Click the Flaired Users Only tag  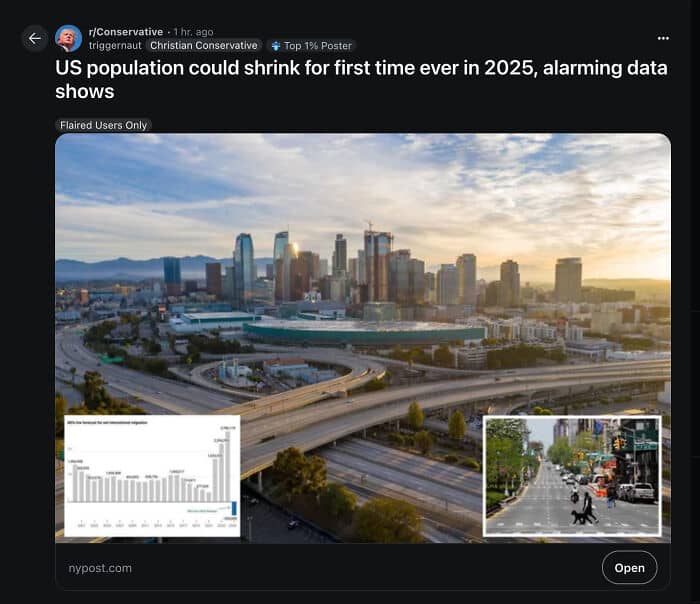point(103,125)
